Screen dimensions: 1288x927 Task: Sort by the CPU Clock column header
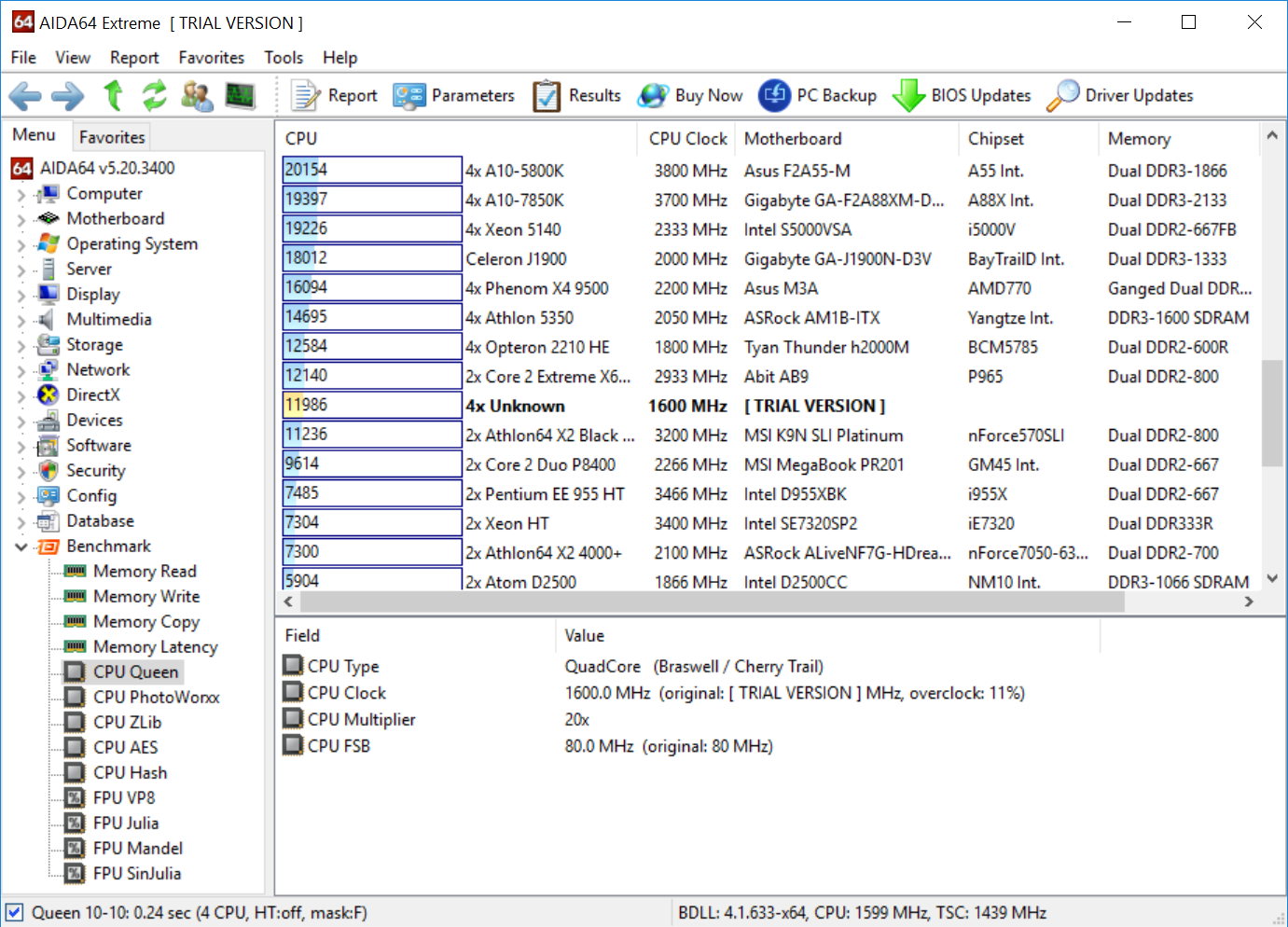click(687, 139)
